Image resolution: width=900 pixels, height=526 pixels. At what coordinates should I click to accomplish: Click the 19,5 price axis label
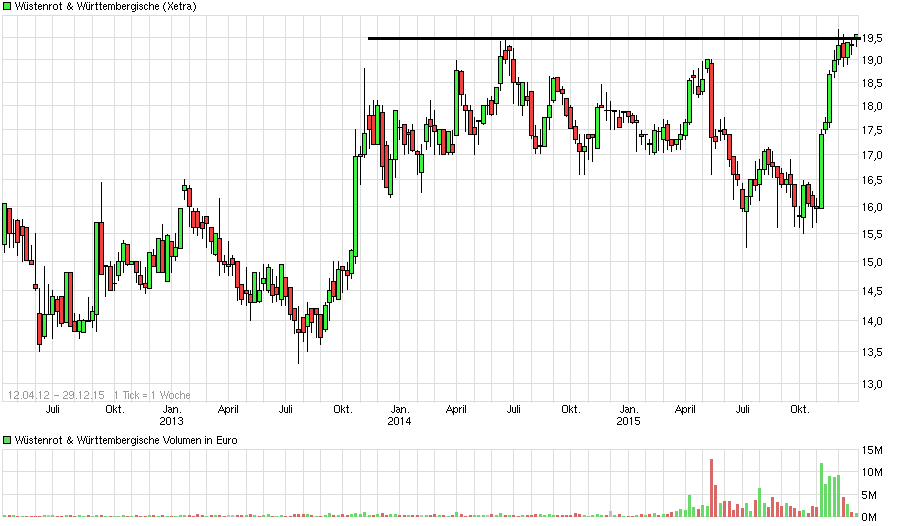873,38
